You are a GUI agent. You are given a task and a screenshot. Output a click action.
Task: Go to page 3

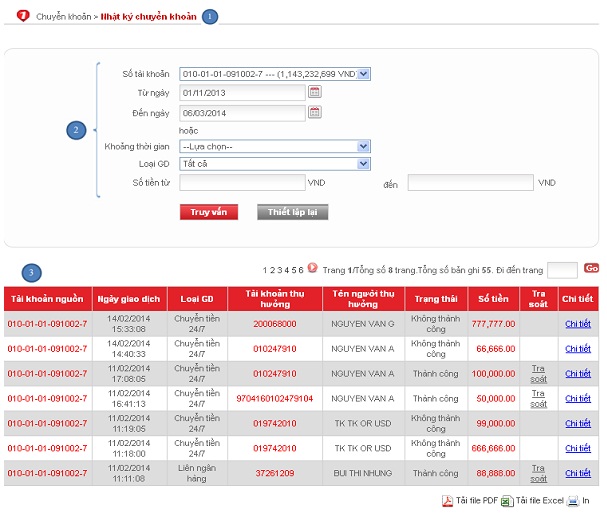(x=279, y=270)
